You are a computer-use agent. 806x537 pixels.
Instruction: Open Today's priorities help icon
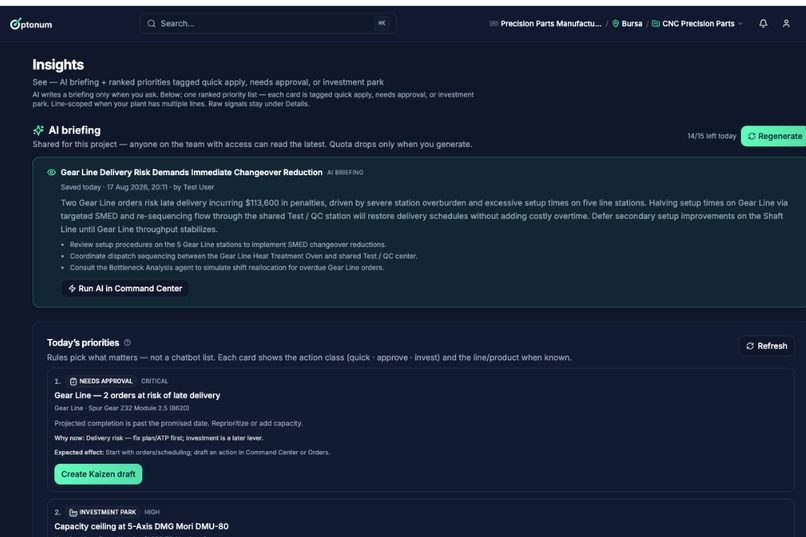127,343
